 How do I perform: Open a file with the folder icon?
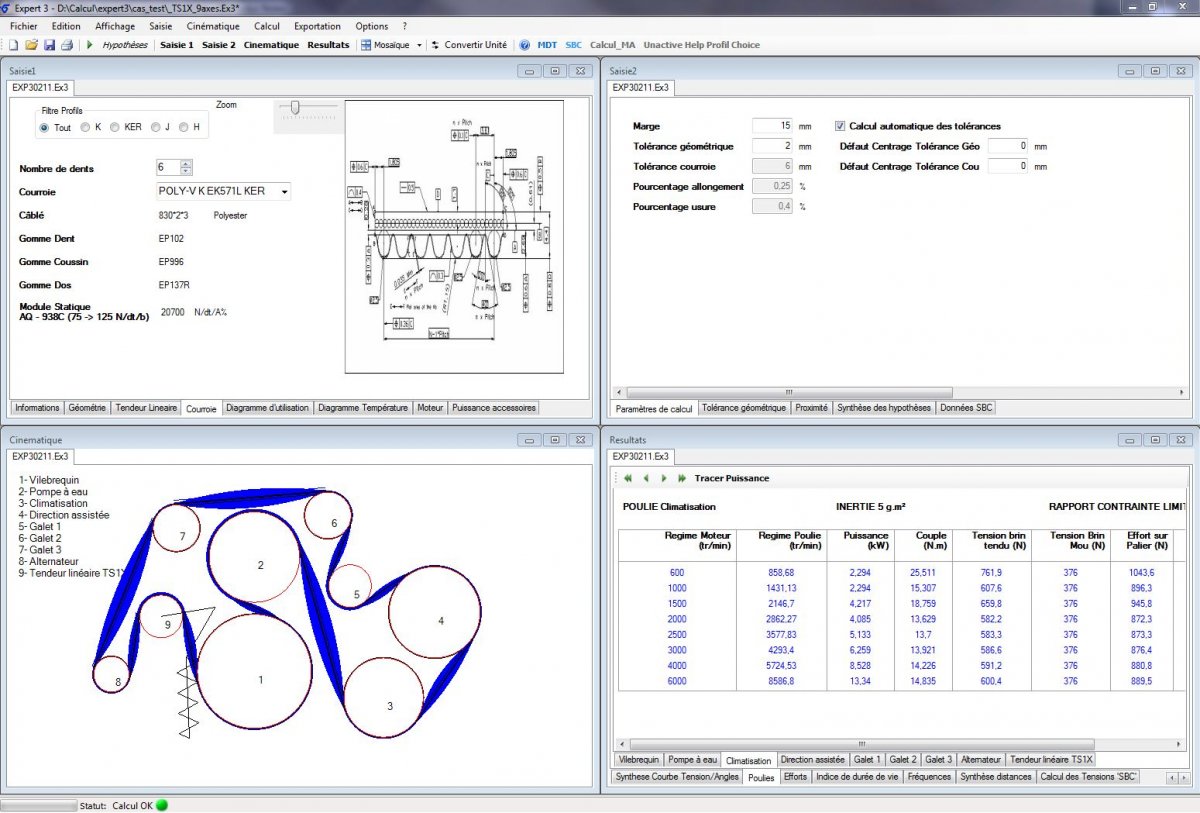point(31,45)
